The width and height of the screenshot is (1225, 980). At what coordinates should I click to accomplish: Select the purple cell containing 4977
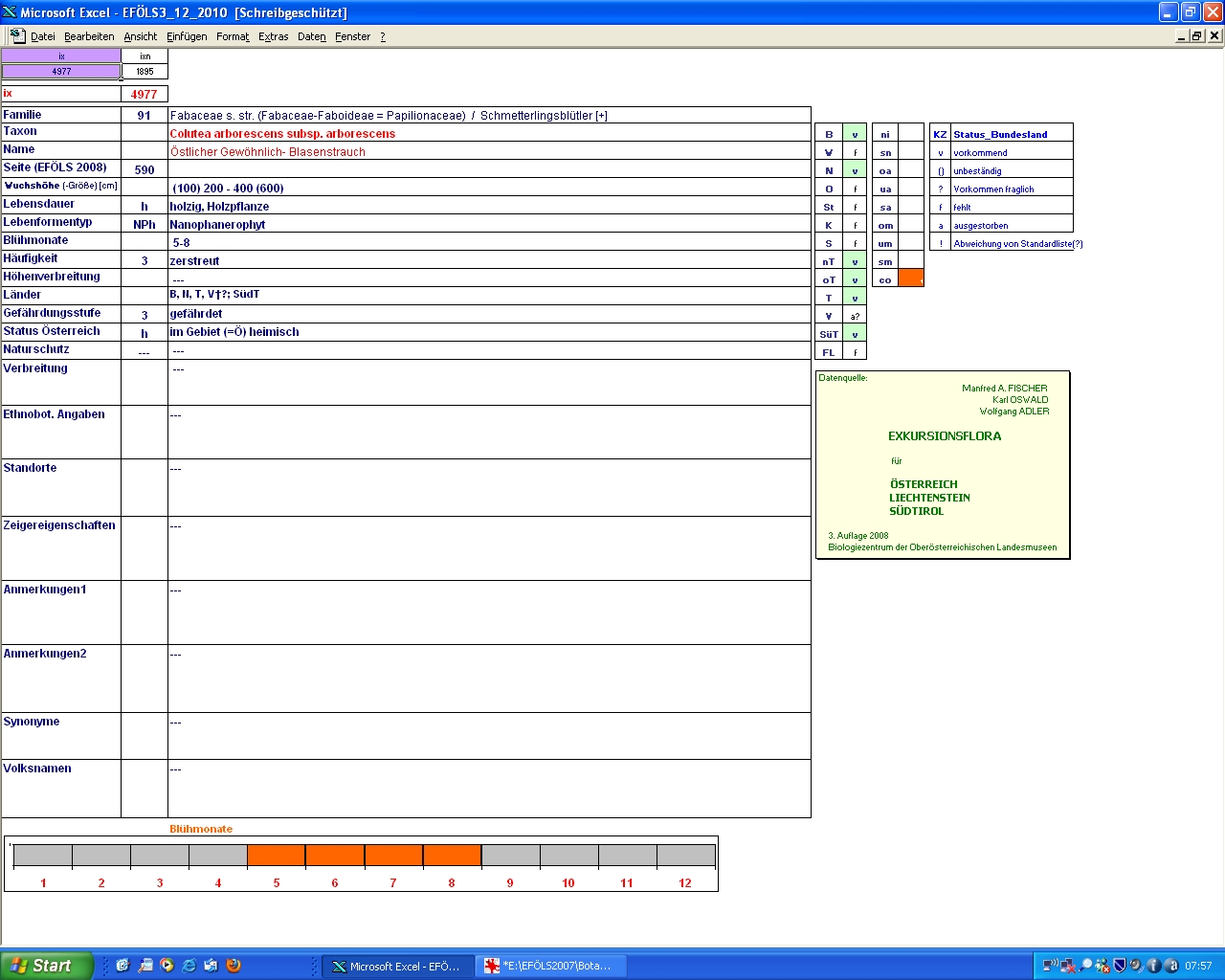tap(61, 71)
